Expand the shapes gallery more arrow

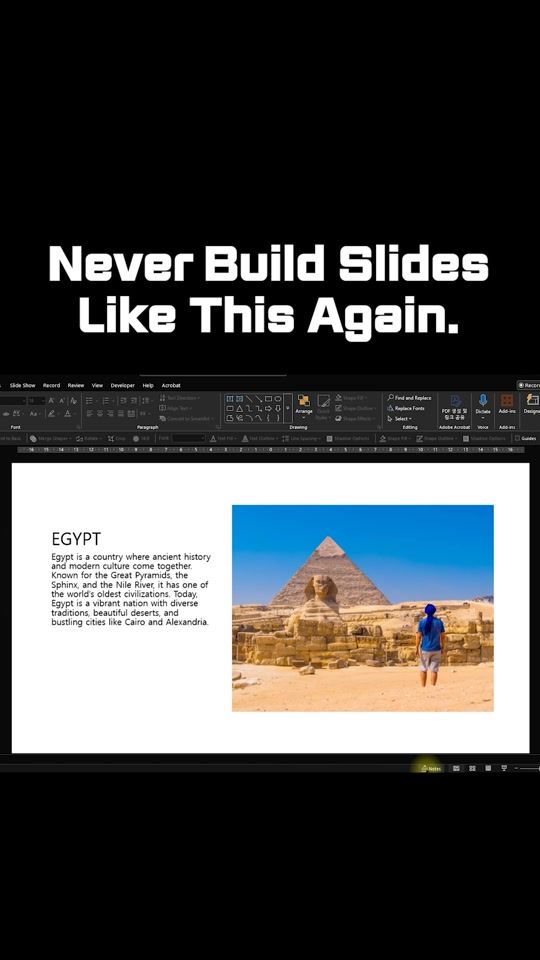tap(288, 408)
